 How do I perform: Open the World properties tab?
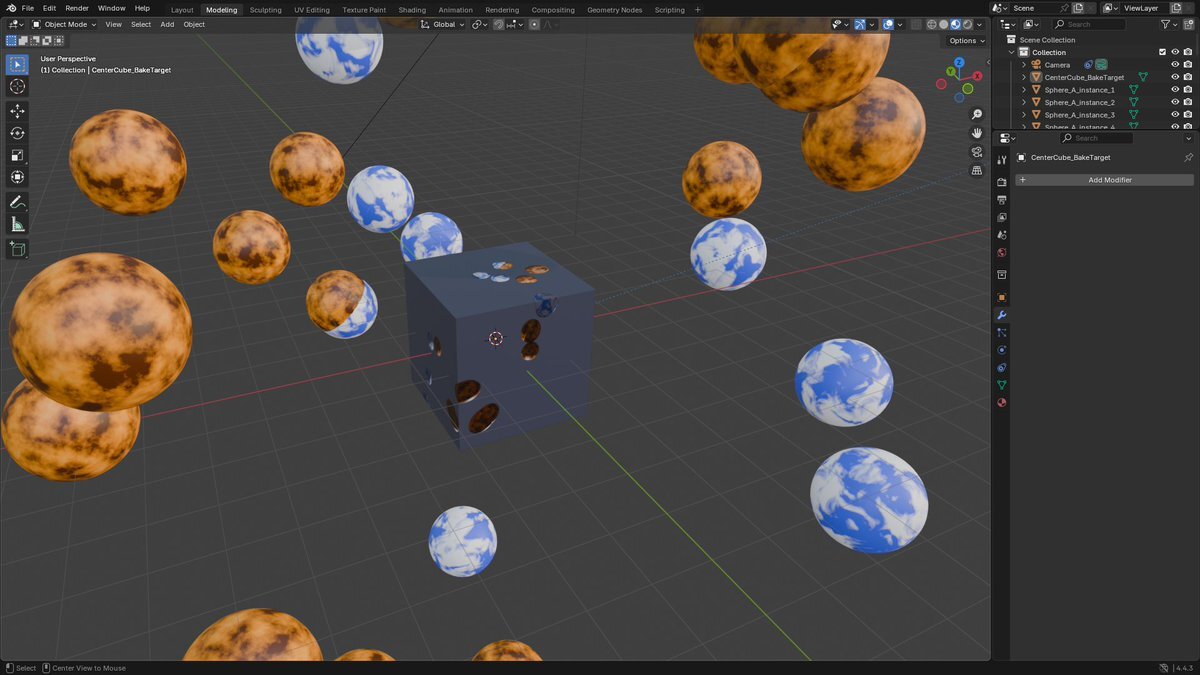pyautogui.click(x=1002, y=252)
